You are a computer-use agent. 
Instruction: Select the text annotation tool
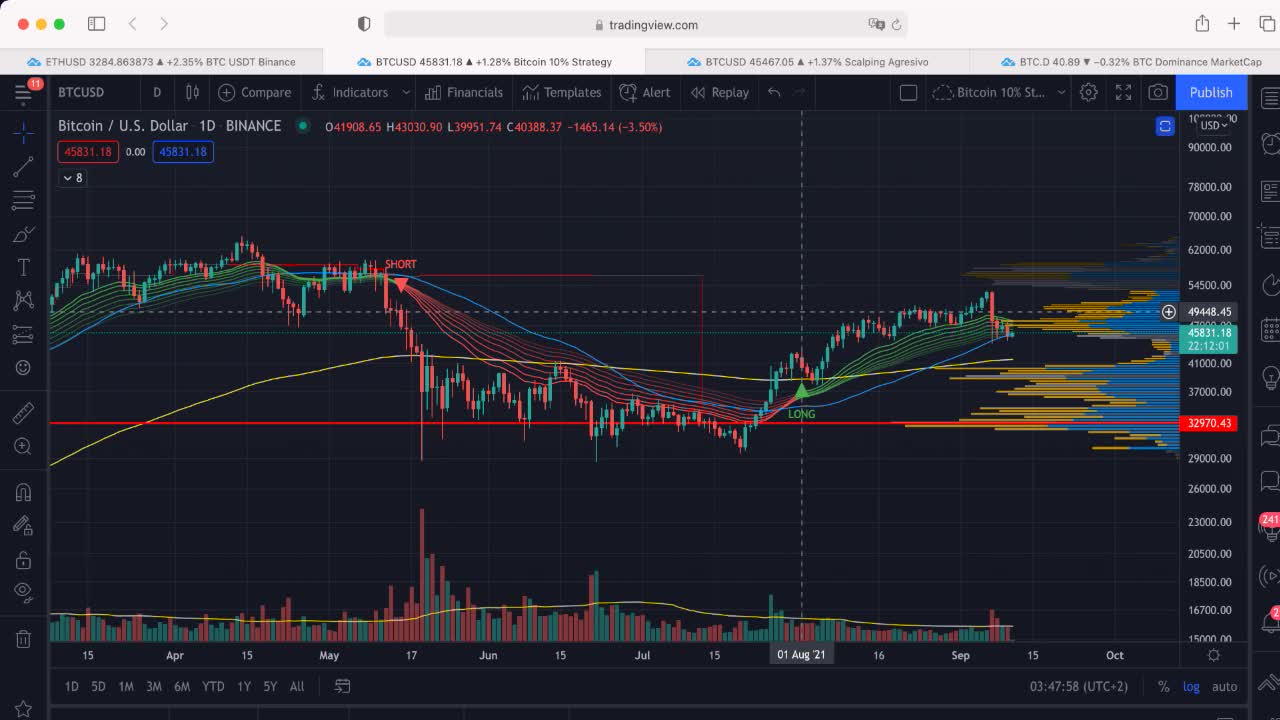[23, 268]
